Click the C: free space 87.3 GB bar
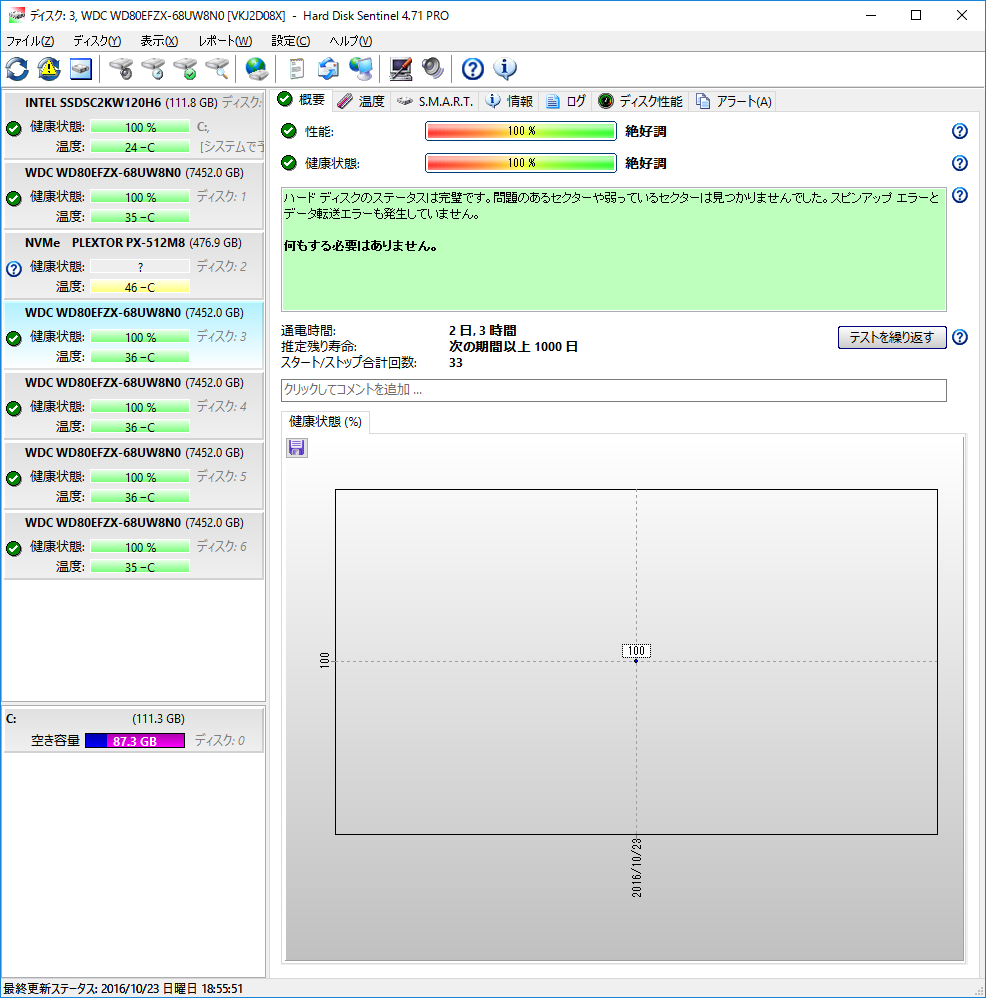This screenshot has height=998, width=986. [135, 741]
